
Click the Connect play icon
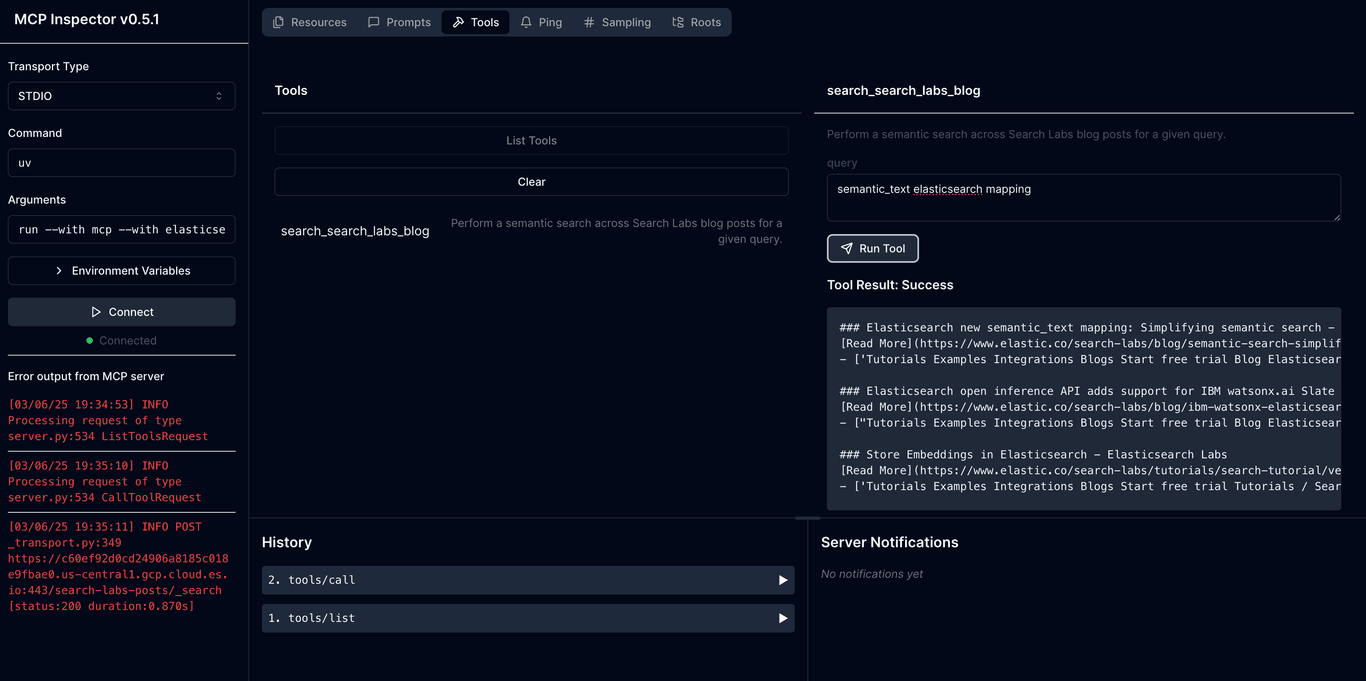tap(96, 312)
